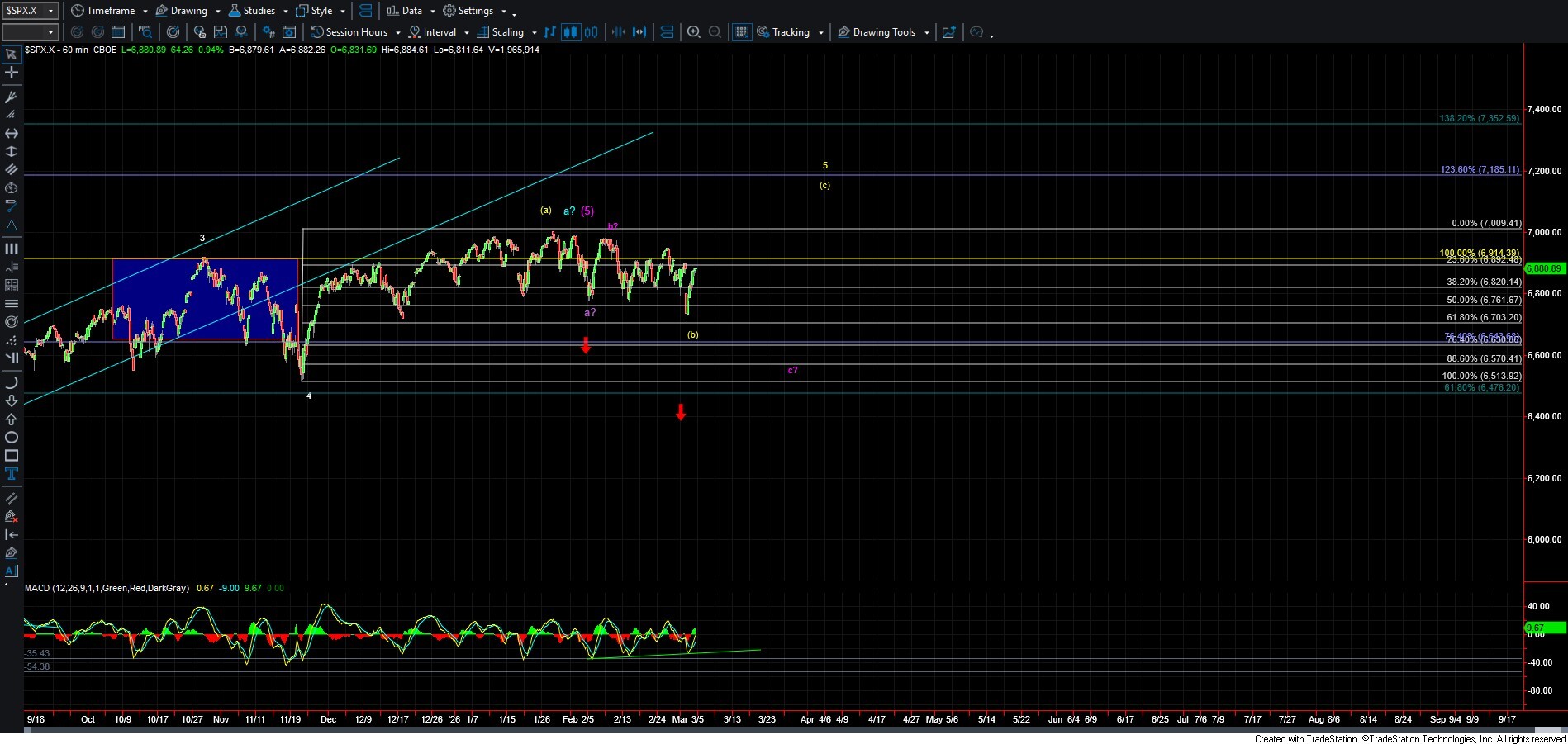
Task: Click the zoom in magnifier icon
Action: pyautogui.click(x=694, y=32)
